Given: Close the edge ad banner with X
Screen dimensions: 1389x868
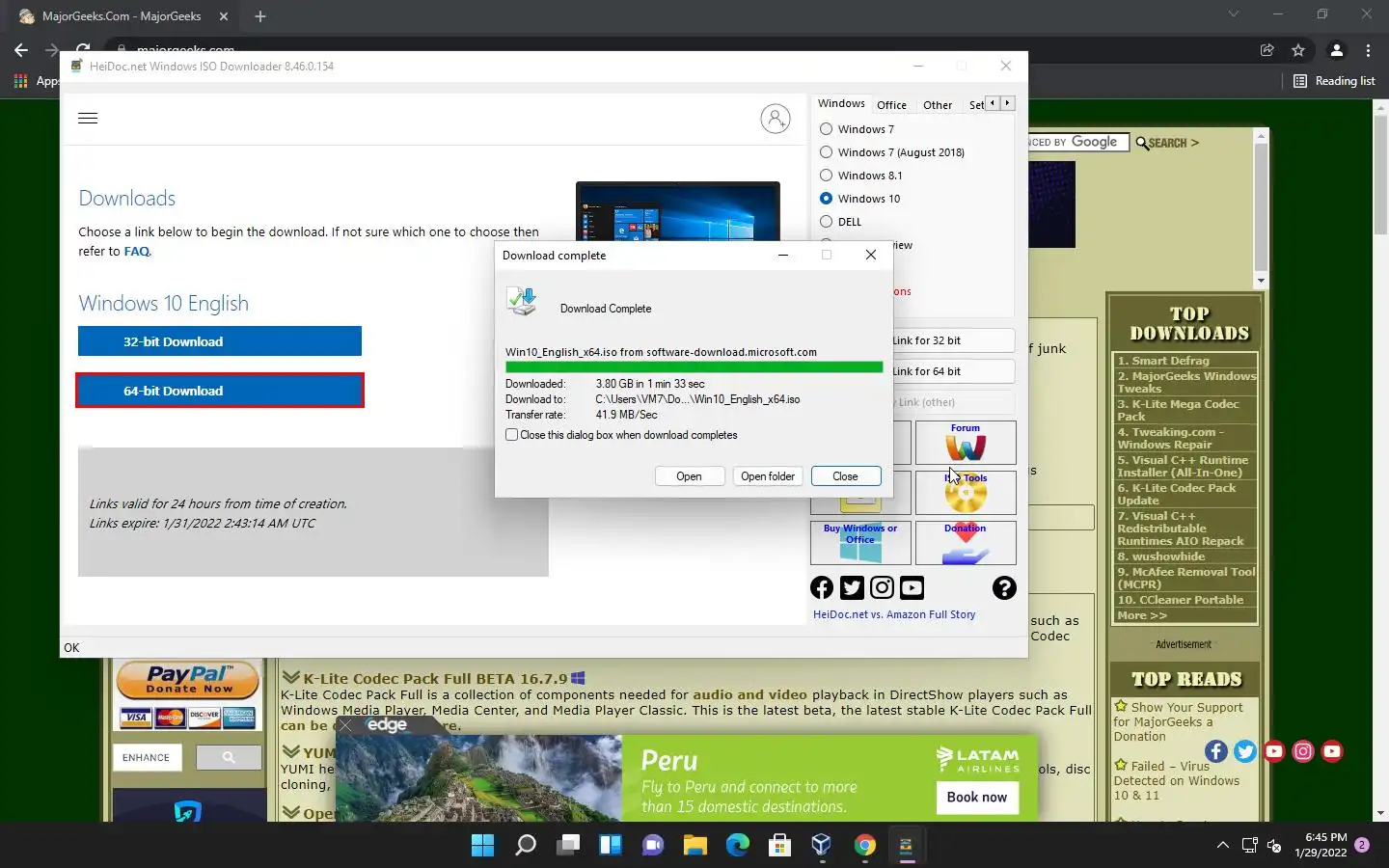Looking at the screenshot, I should pos(345,725).
